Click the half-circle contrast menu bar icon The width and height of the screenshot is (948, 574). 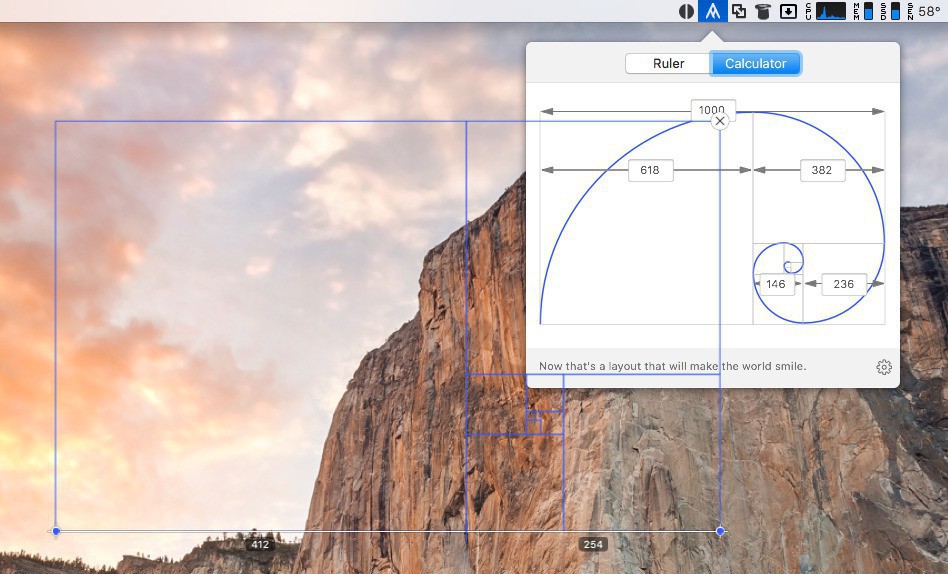(686, 11)
